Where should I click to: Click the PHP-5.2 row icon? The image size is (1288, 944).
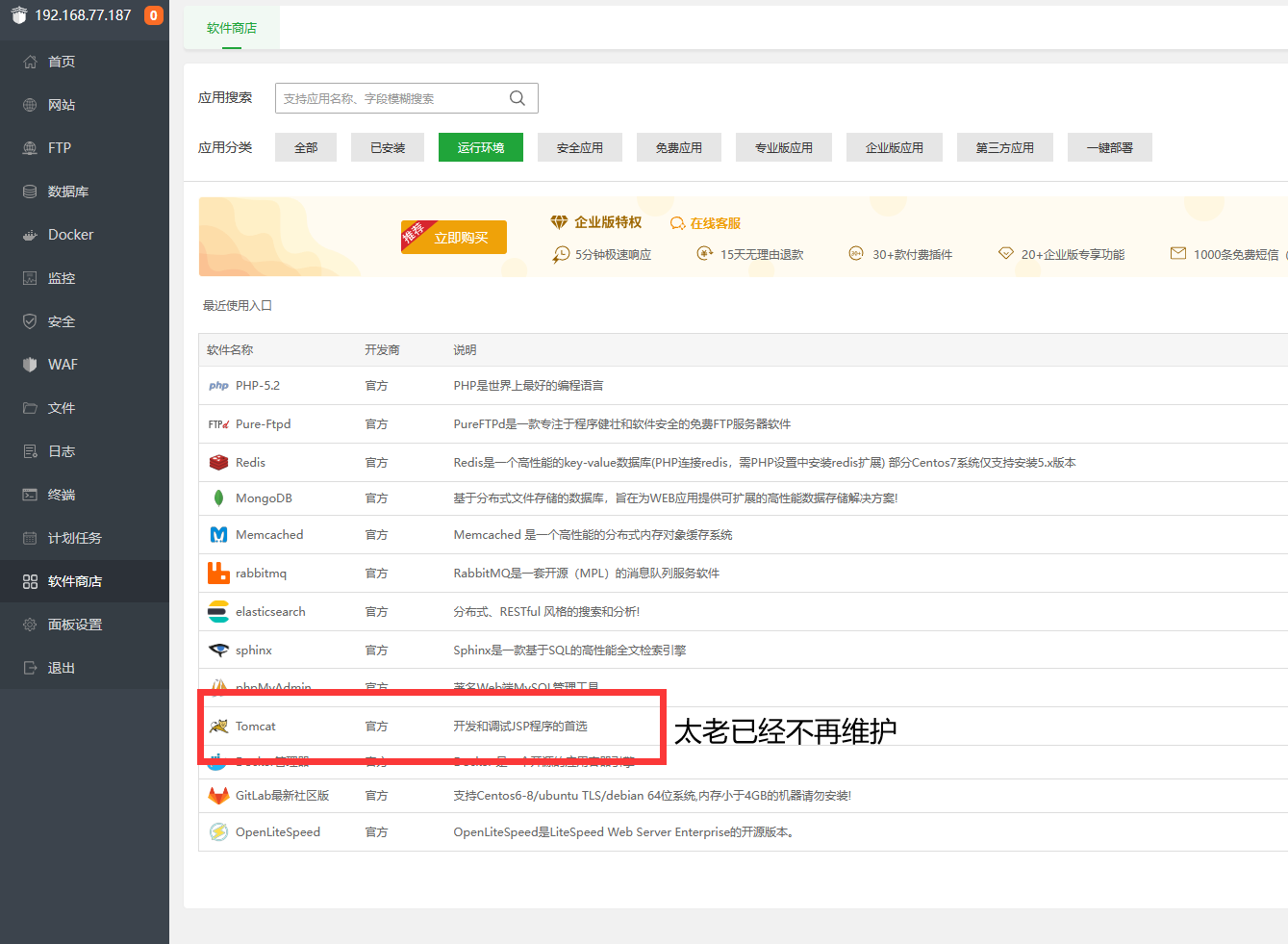[x=218, y=386]
